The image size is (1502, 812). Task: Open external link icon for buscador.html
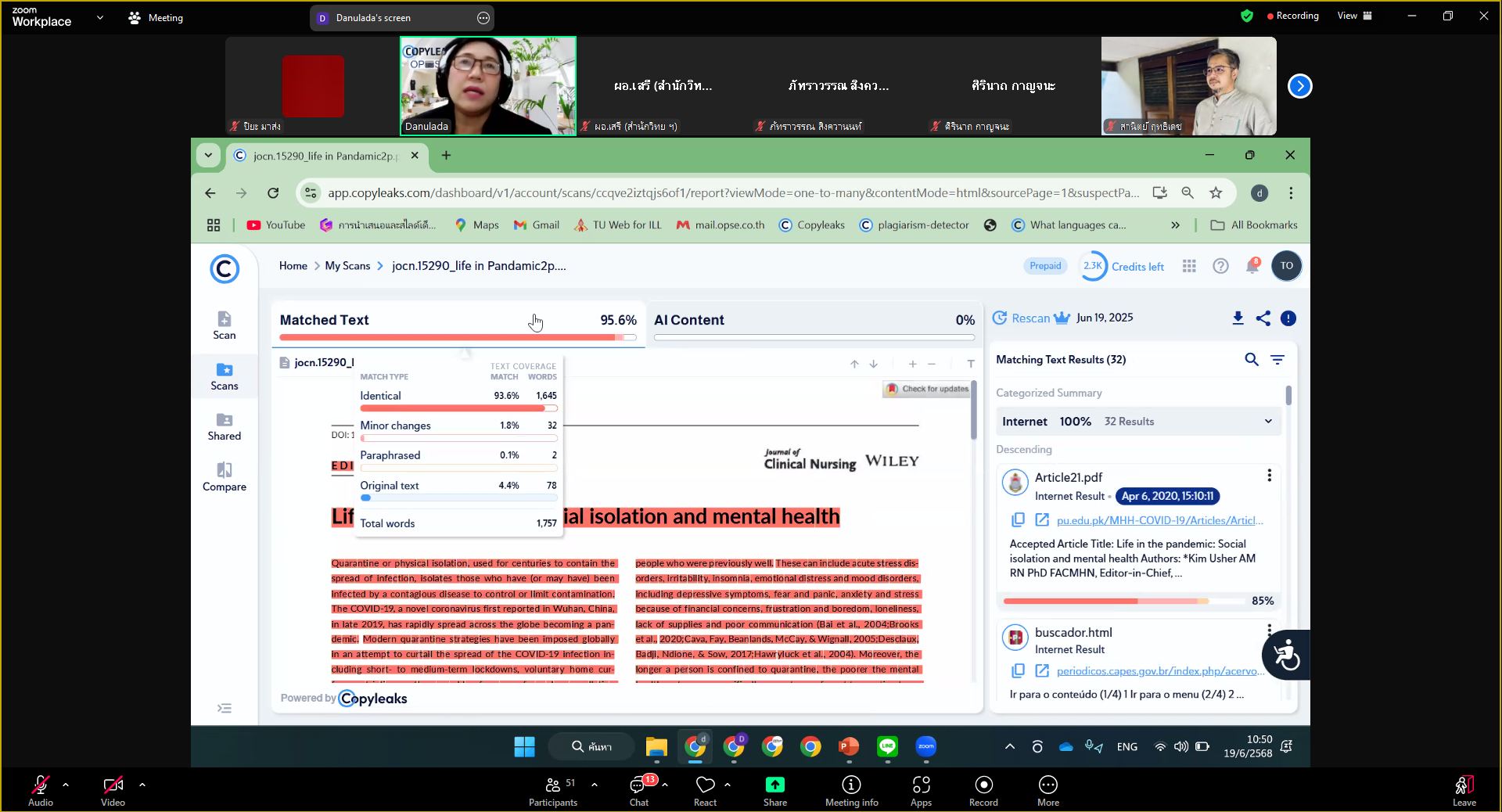coord(1042,670)
